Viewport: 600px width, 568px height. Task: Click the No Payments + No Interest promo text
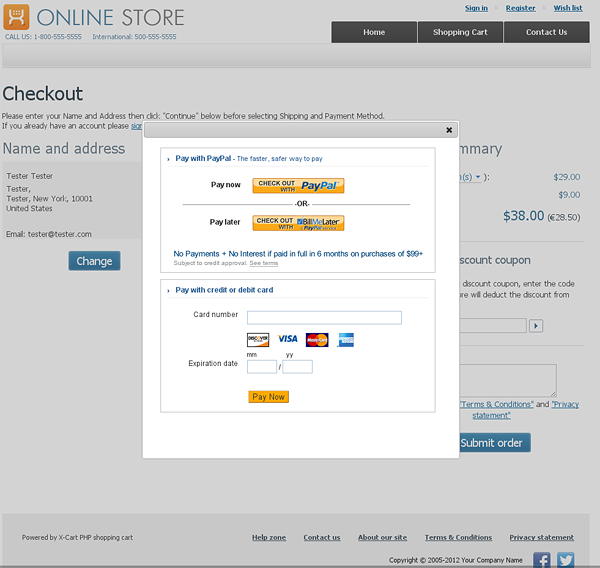click(298, 254)
